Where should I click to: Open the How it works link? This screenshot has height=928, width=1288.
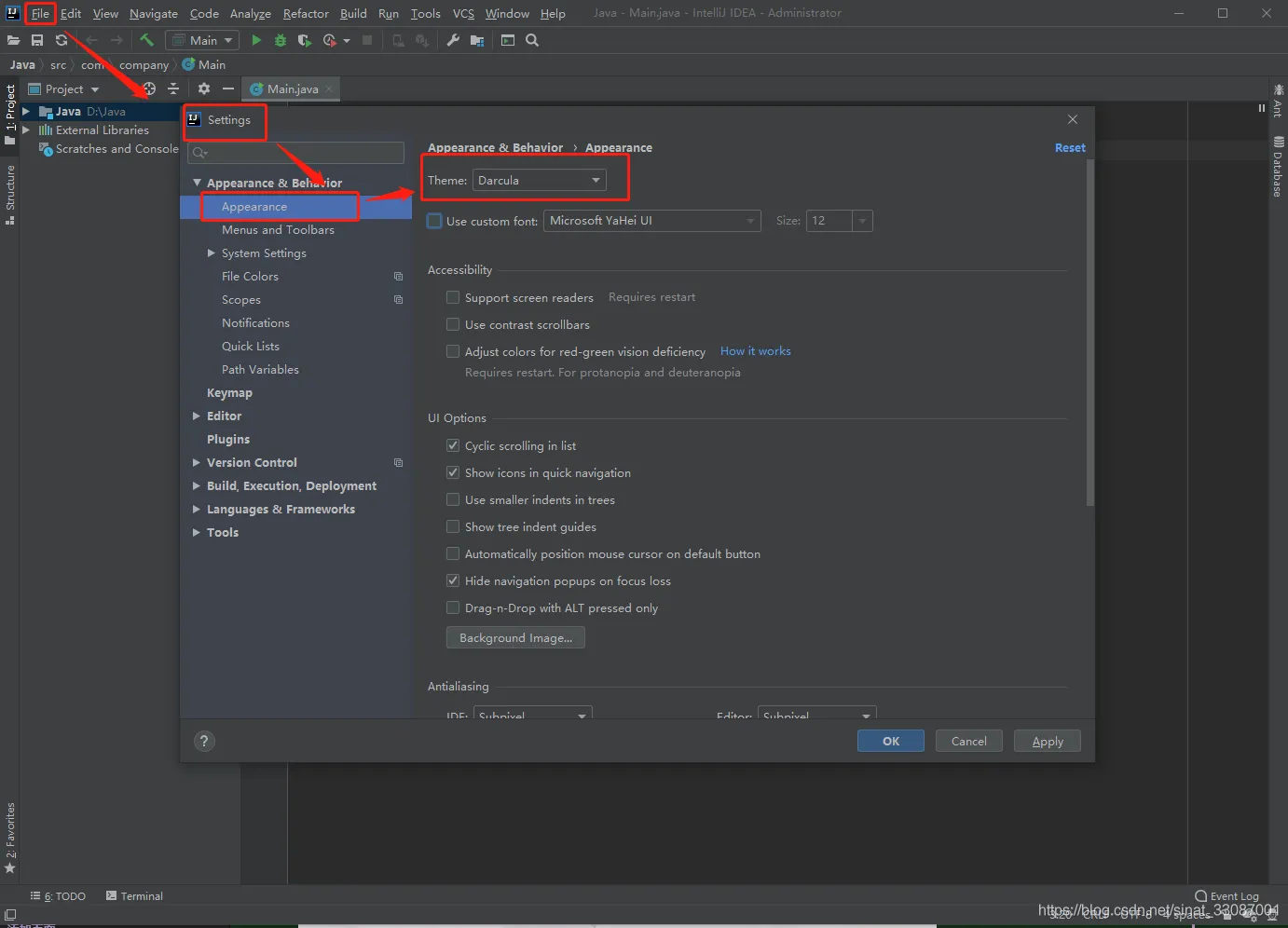pos(756,351)
